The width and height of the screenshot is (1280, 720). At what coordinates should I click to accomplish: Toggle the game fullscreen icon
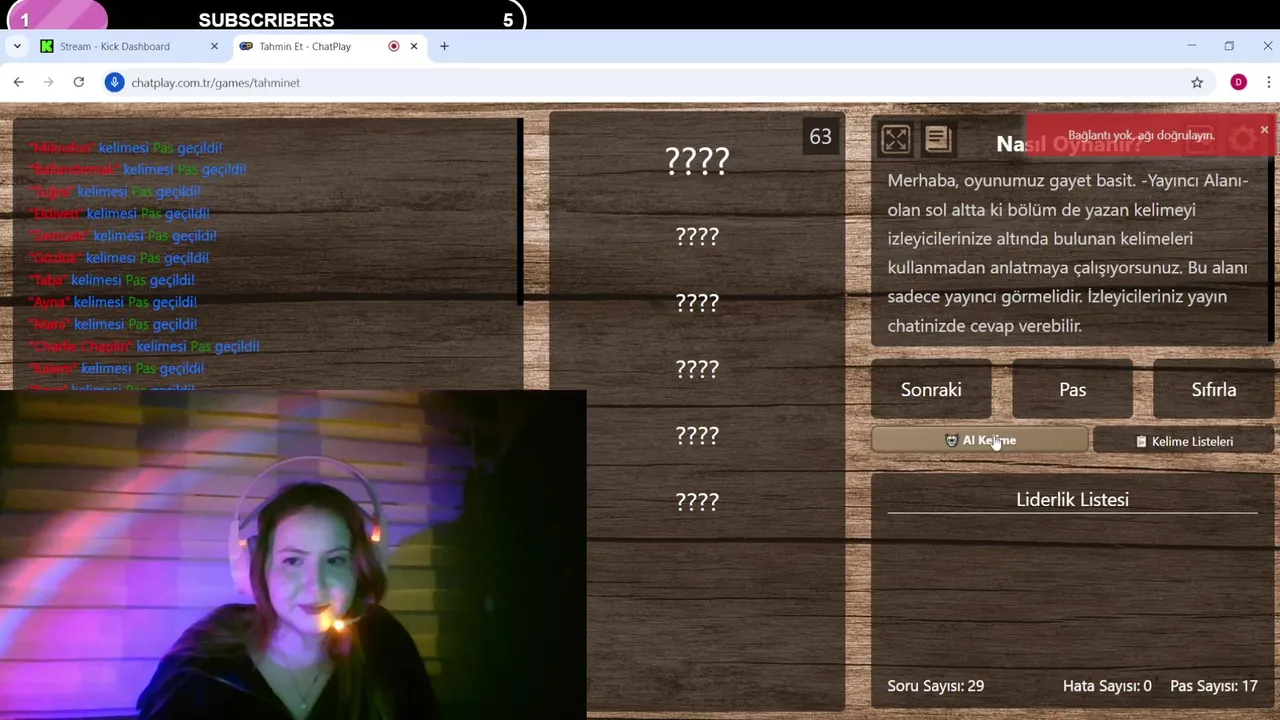pos(896,139)
